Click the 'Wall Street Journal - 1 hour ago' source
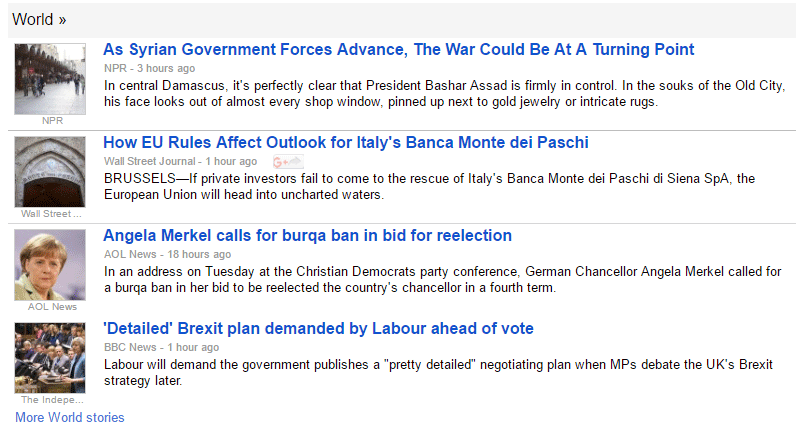 (x=180, y=161)
